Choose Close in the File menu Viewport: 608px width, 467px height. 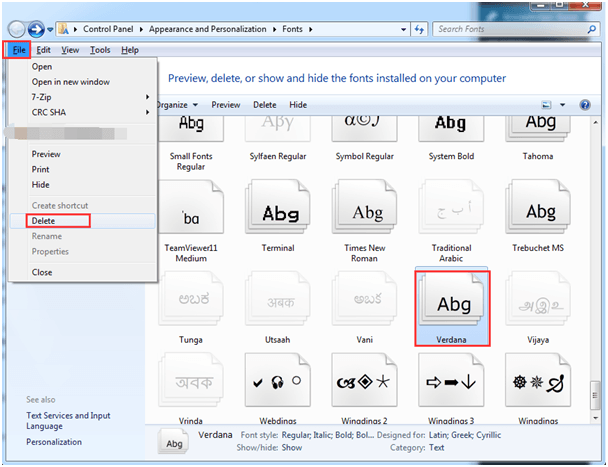83,272
